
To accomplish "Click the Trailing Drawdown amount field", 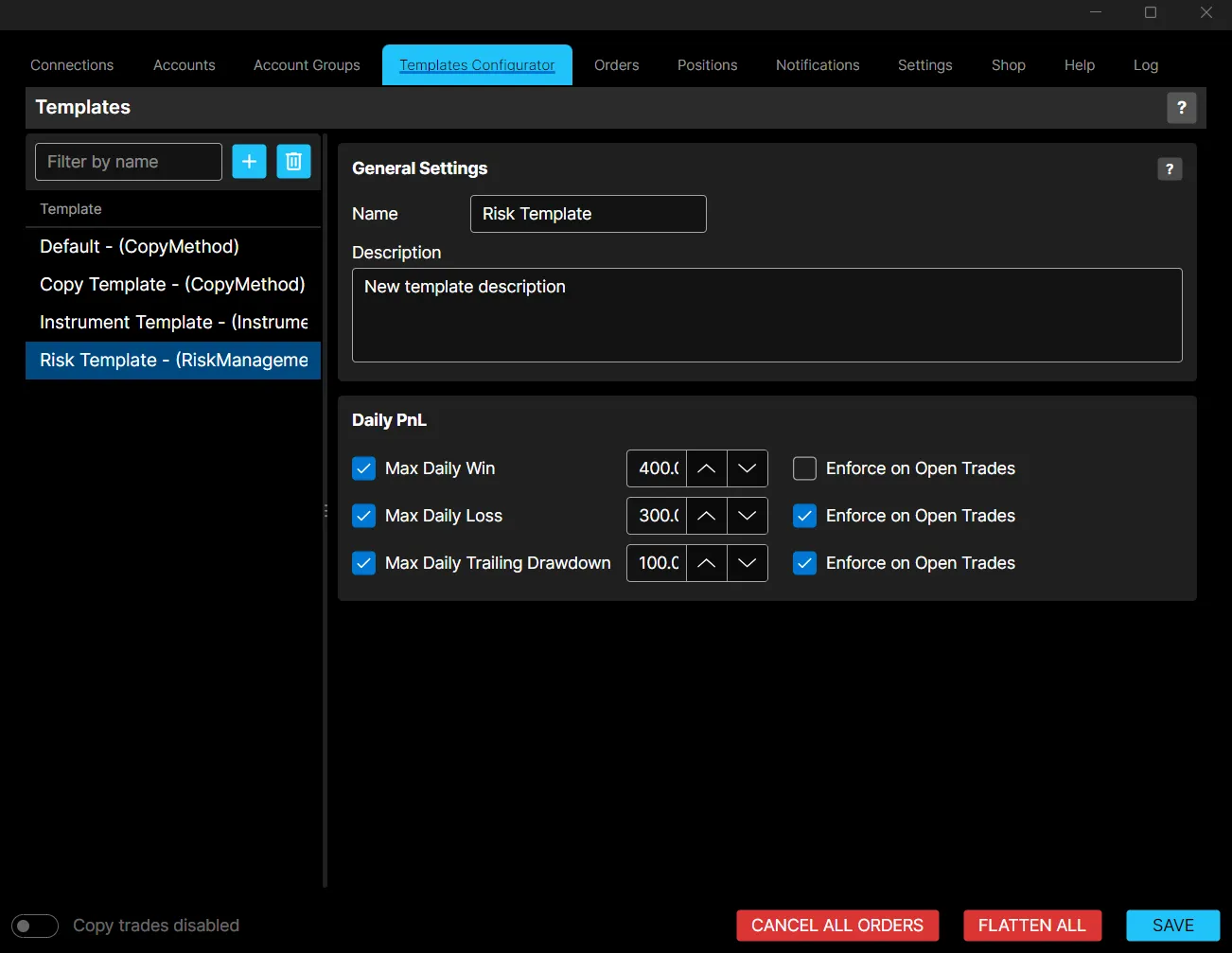I will [657, 563].
